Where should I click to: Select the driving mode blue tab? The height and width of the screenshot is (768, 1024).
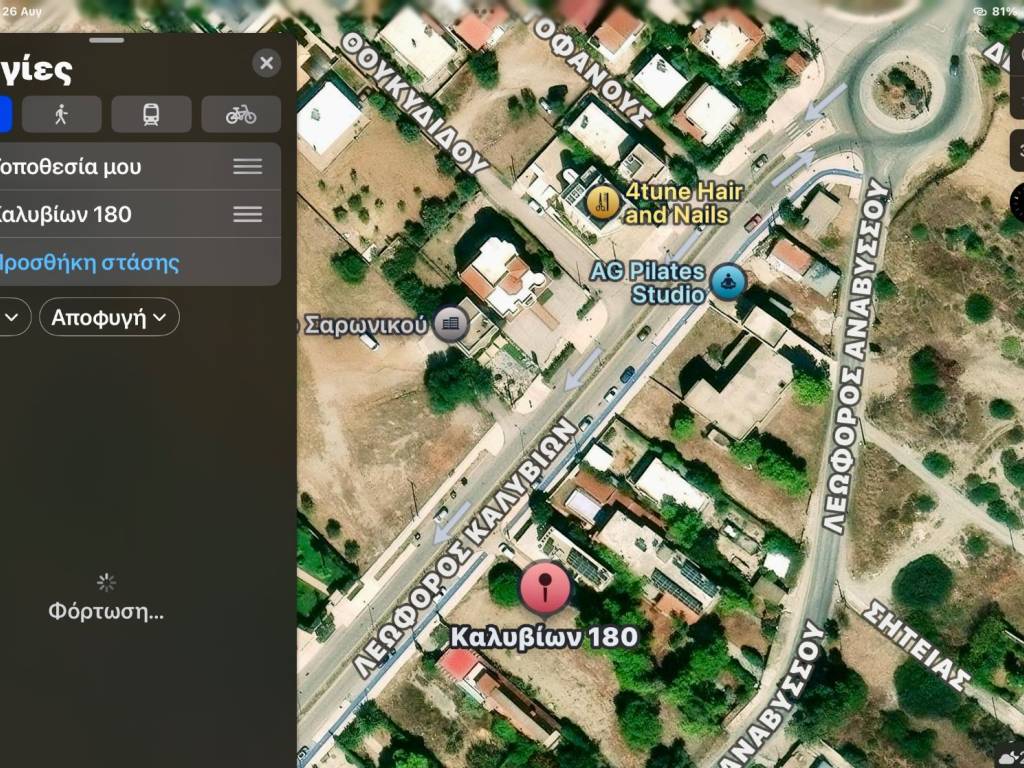[x=5, y=114]
